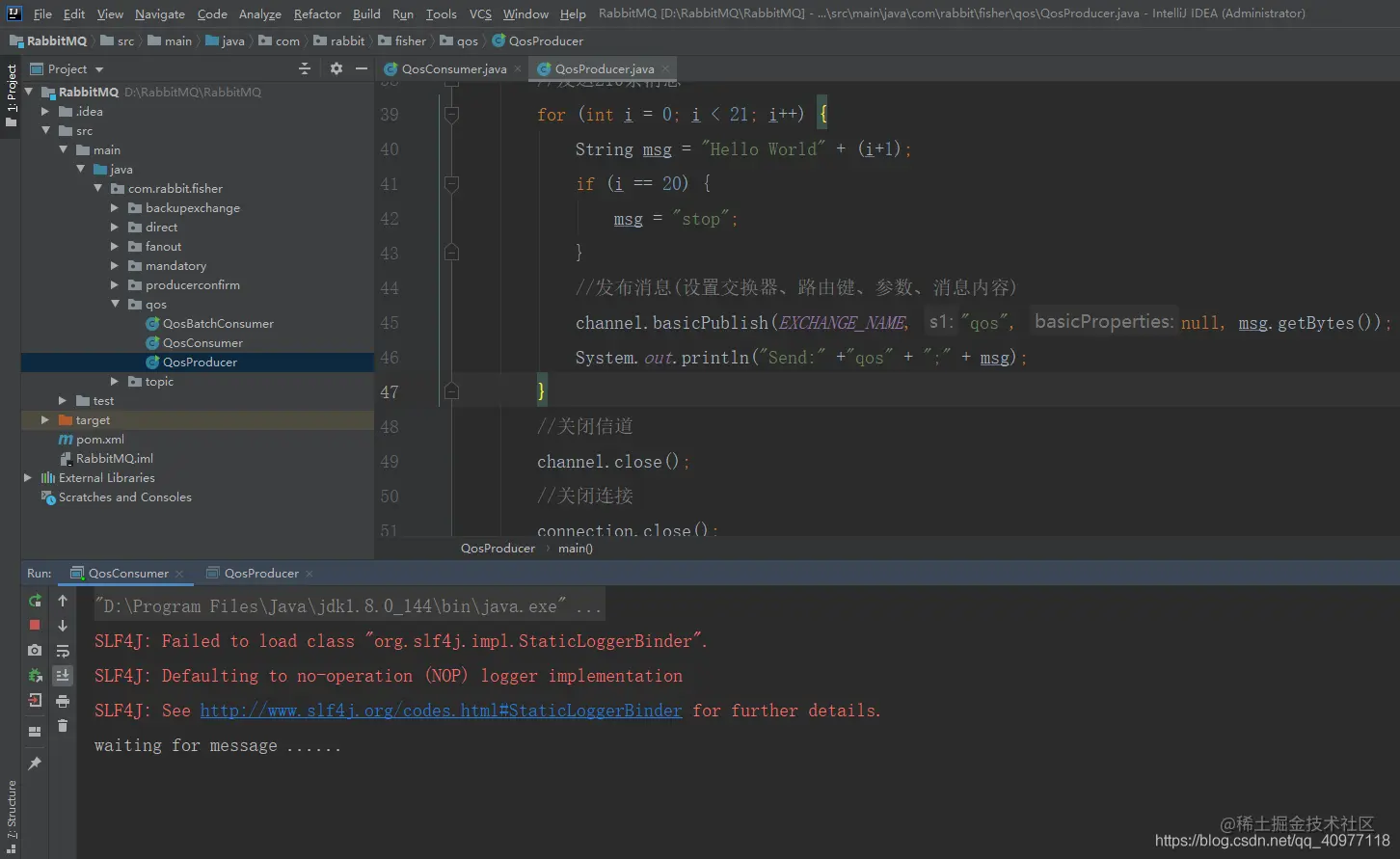
Task: Toggle scroll to end of console
Action: (63, 676)
